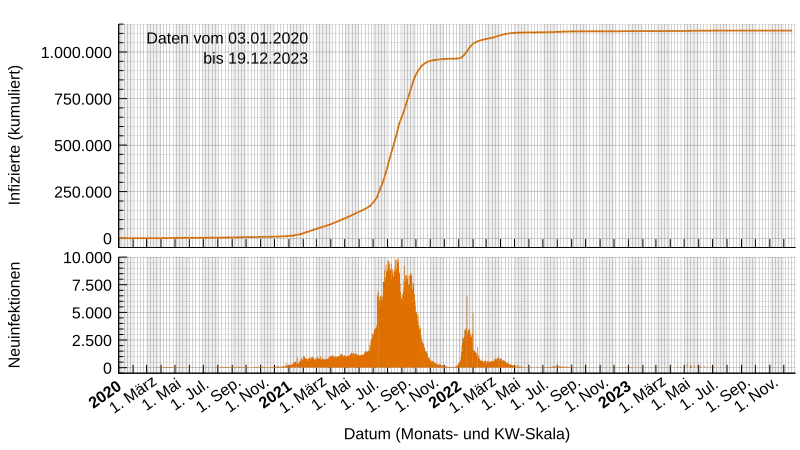Click the left axis edge of the lower chart
Image resolution: width=800 pixels, height=450 pixels.
[121, 313]
